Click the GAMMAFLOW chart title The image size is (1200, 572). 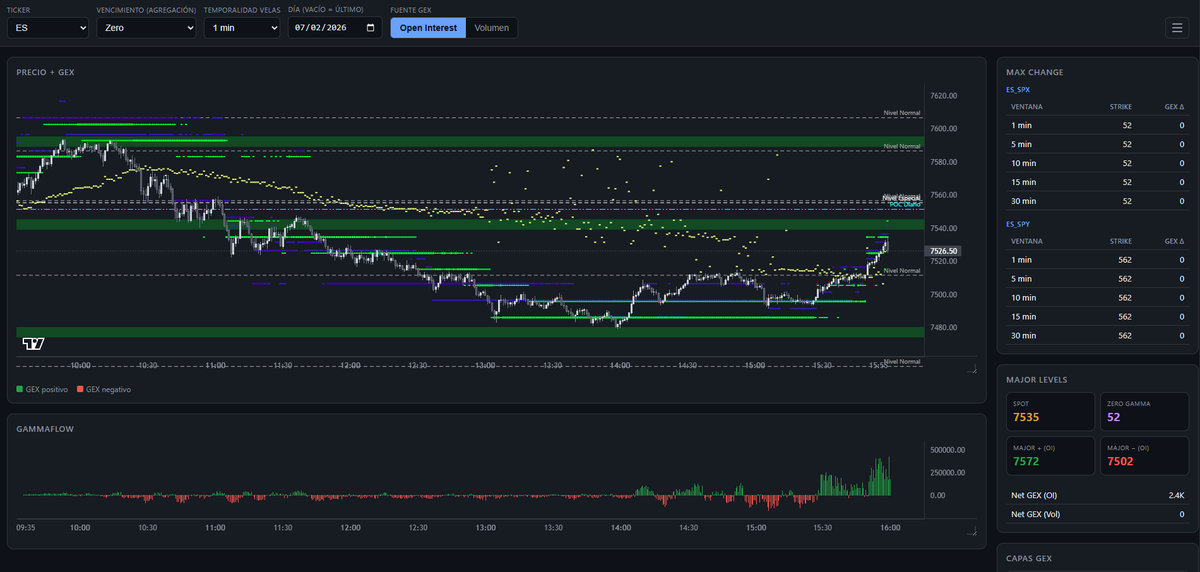44,428
